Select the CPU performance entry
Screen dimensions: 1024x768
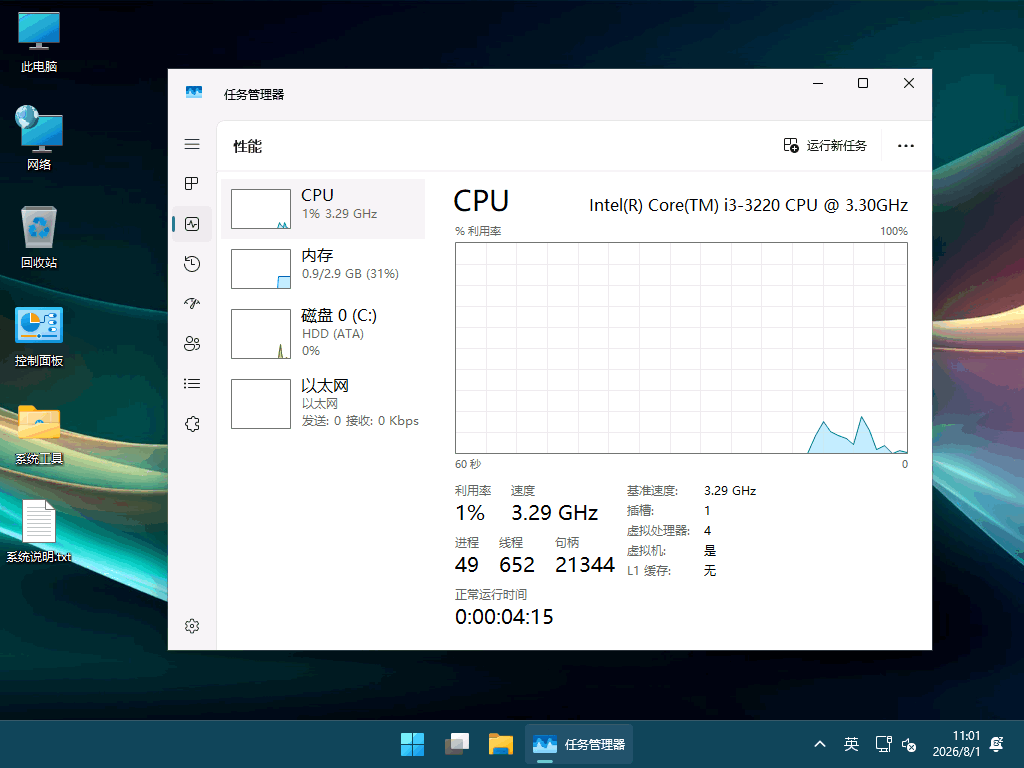point(323,209)
